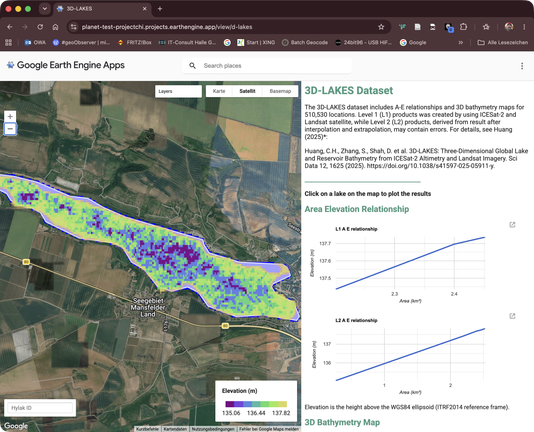Zoom in with the map plus button

pyautogui.click(x=10, y=117)
